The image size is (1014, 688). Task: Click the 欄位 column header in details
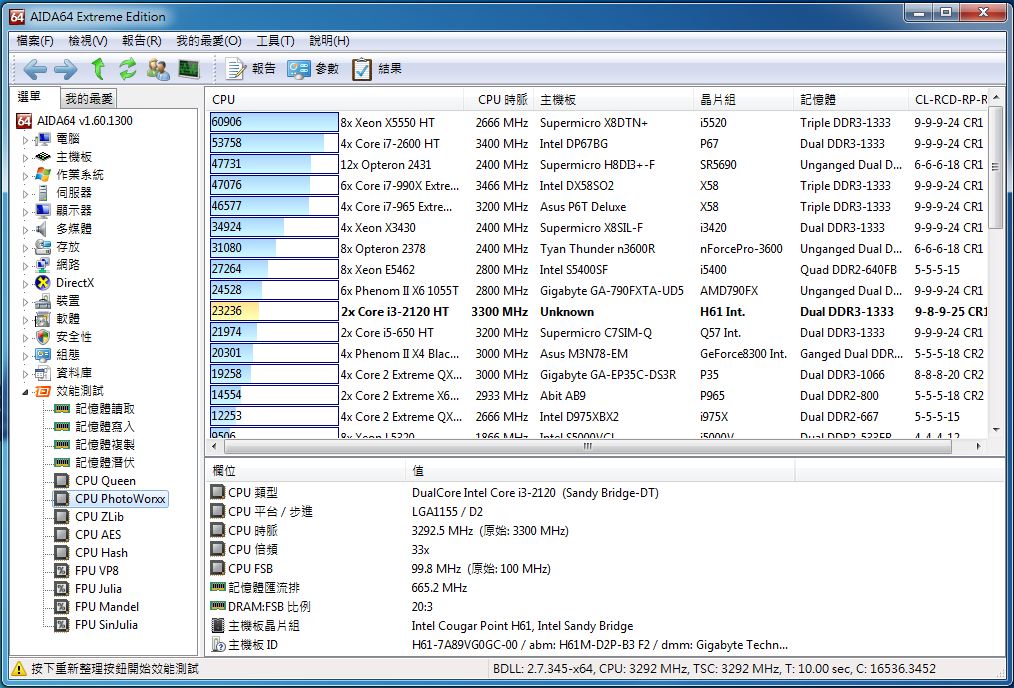point(305,471)
